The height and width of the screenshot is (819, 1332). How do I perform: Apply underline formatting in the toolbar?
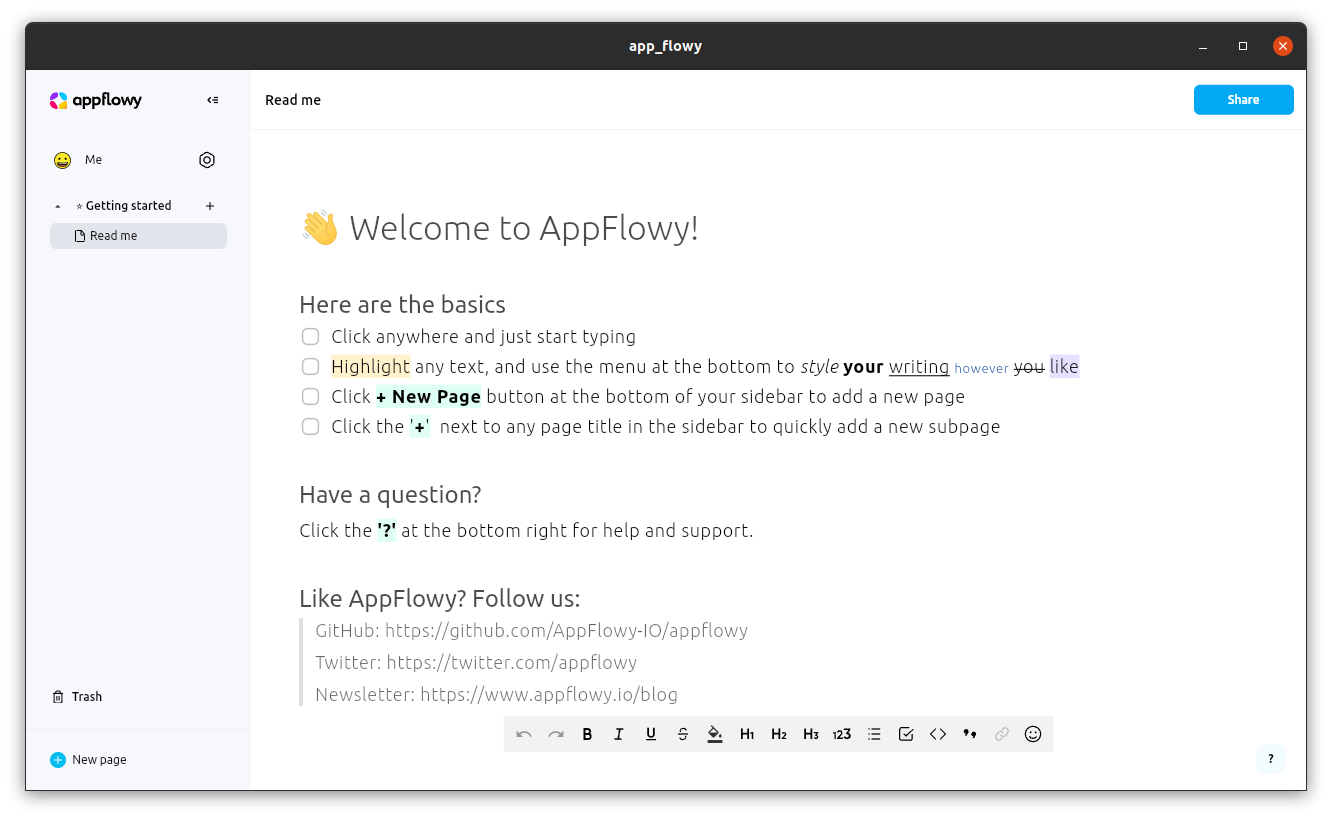coord(650,733)
